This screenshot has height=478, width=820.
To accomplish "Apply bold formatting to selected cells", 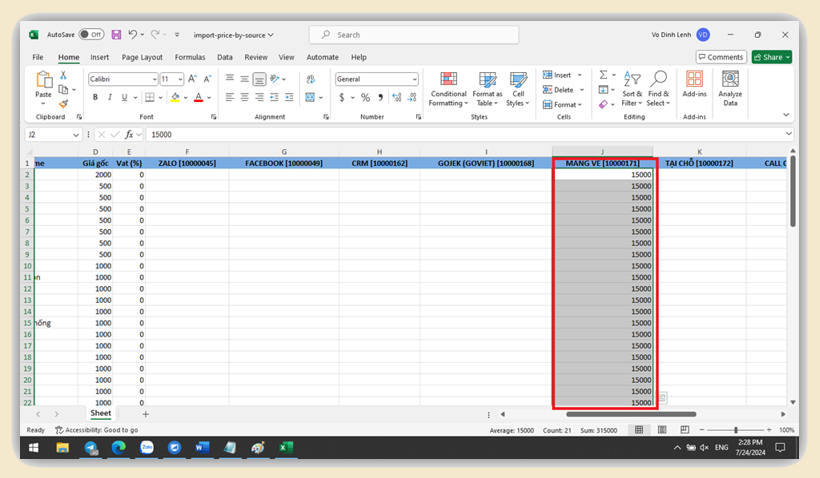I will [x=95, y=98].
